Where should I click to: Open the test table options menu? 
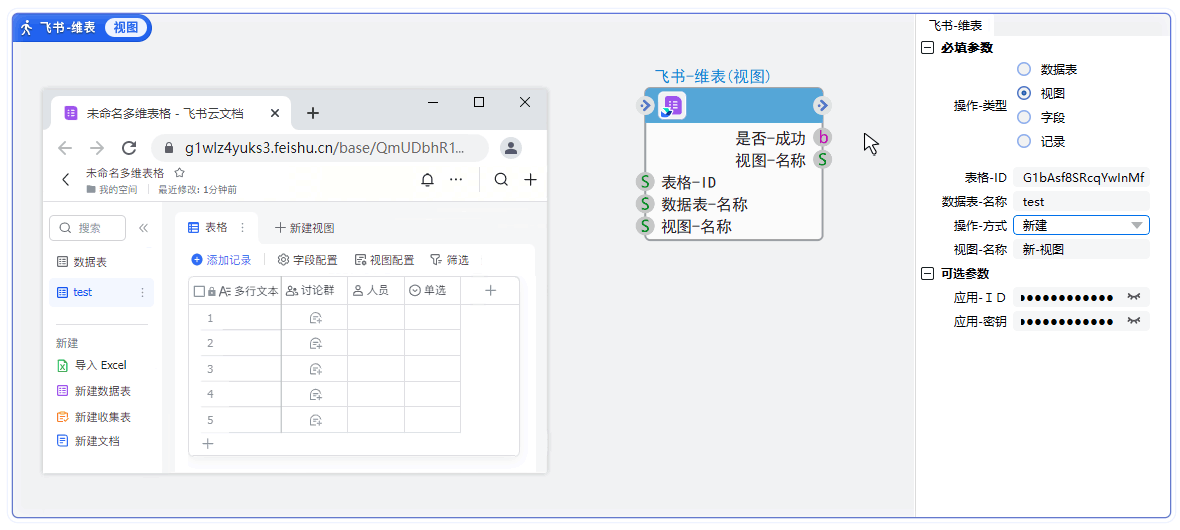click(143, 292)
